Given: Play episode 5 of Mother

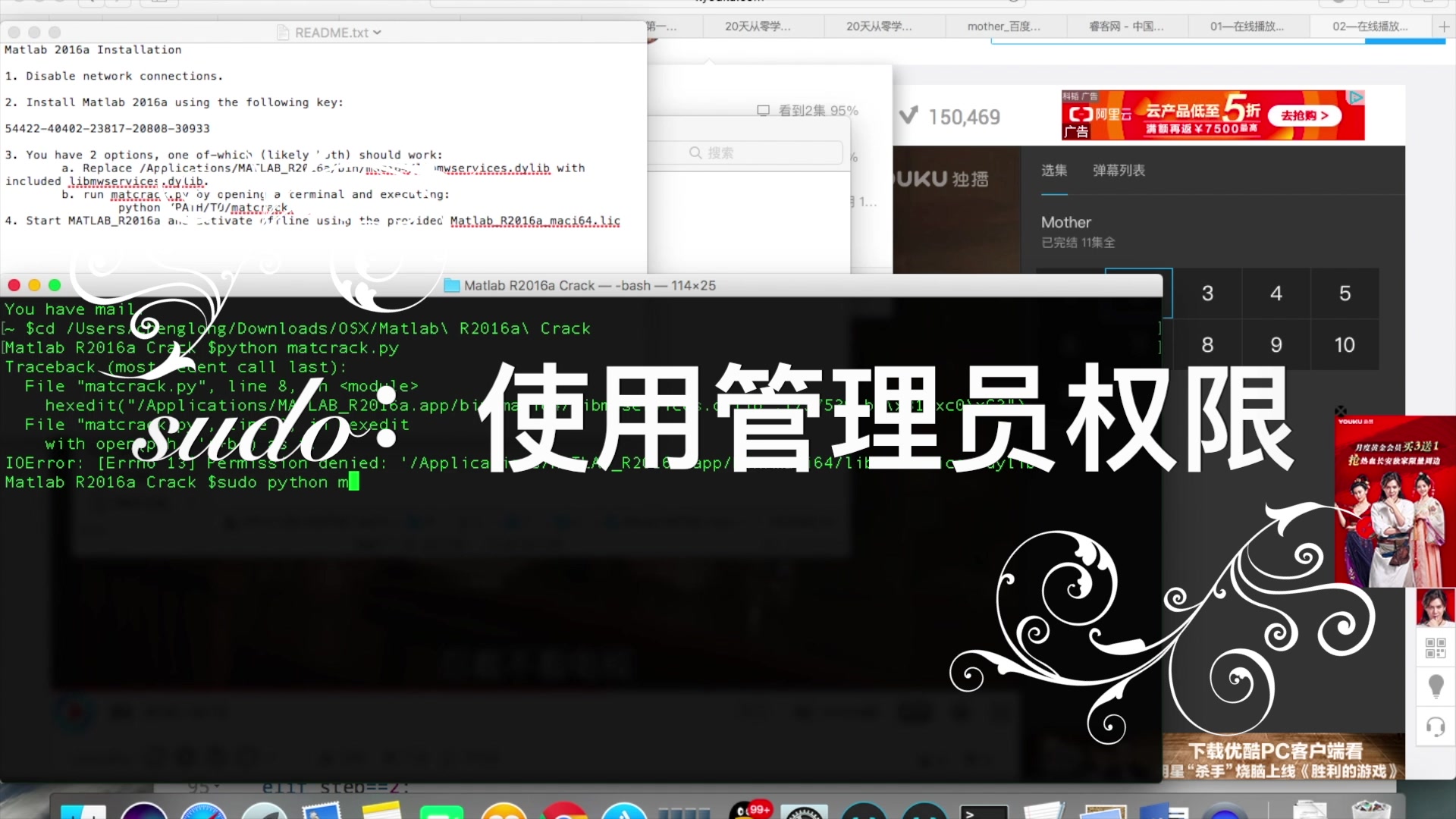Looking at the screenshot, I should click(1345, 293).
